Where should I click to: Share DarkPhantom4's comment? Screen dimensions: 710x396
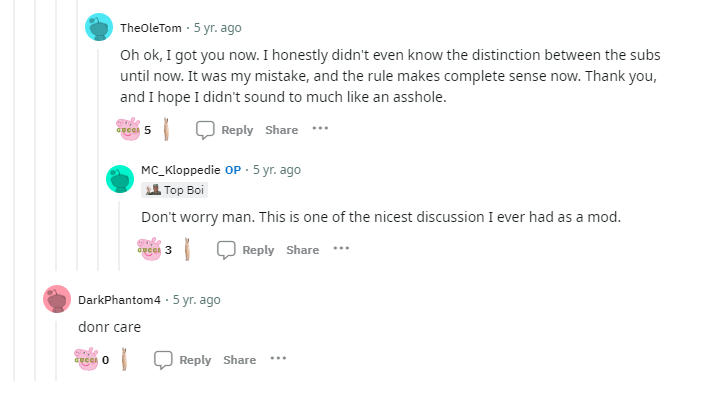tap(240, 360)
